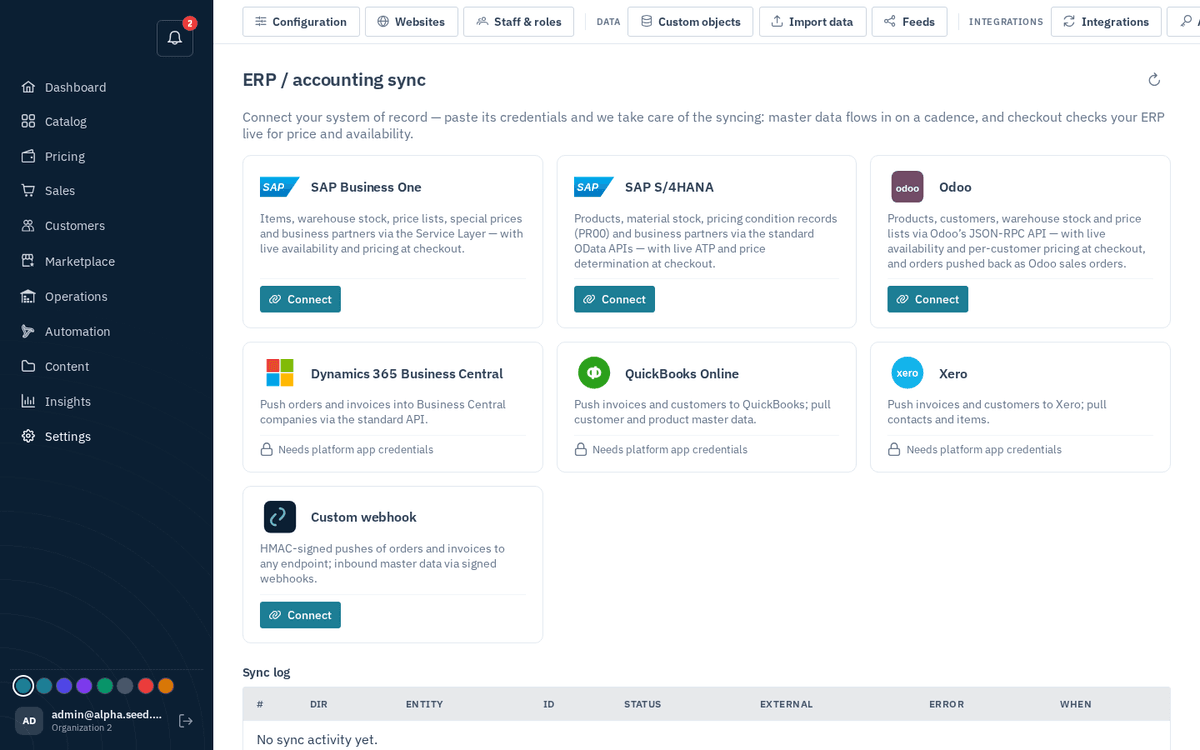Select the indigo theme color swatch

coord(64,686)
